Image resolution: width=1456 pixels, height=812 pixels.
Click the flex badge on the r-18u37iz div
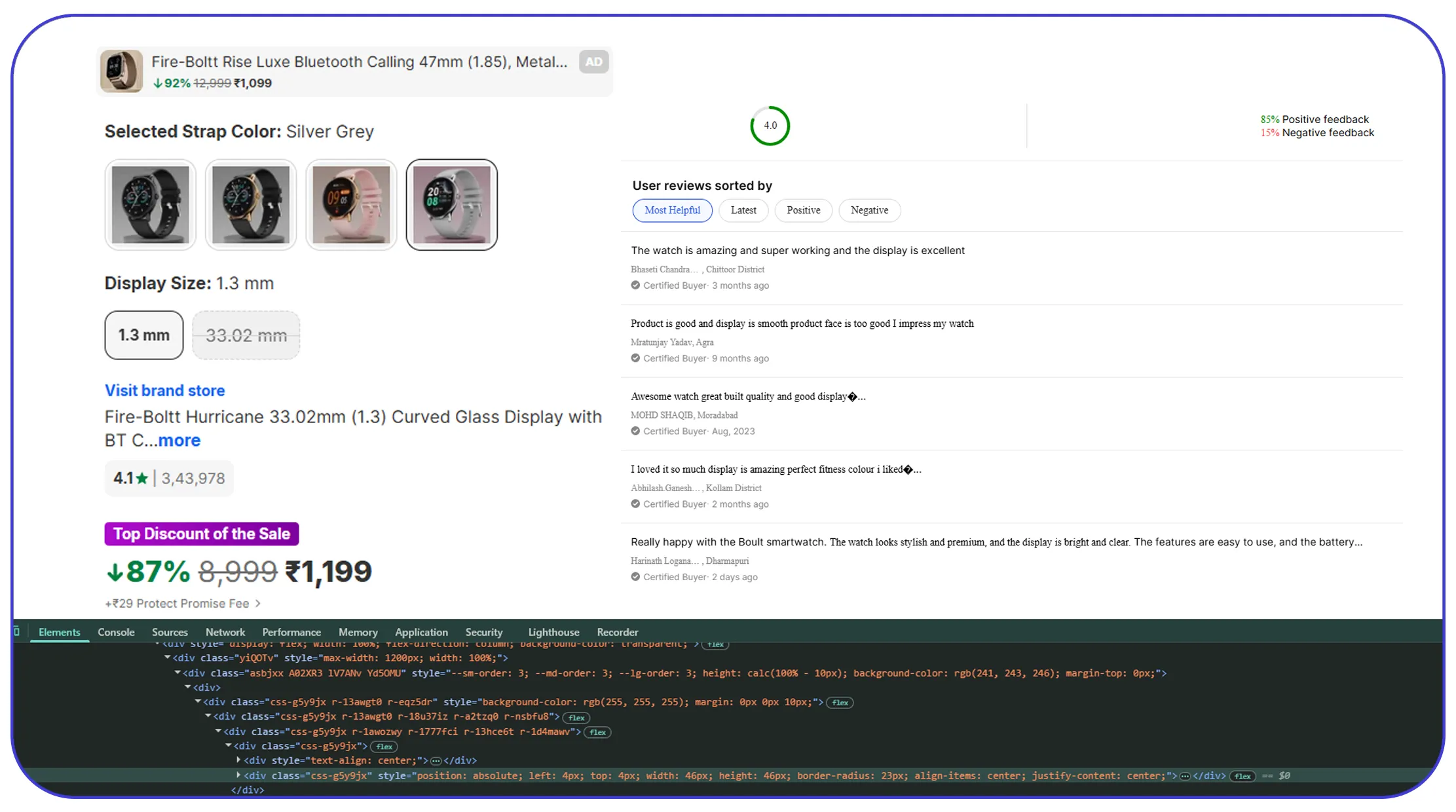576,718
